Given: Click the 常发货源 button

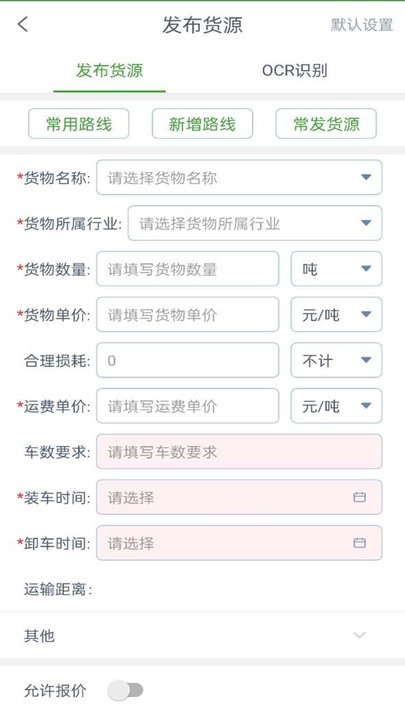Looking at the screenshot, I should click(326, 124).
